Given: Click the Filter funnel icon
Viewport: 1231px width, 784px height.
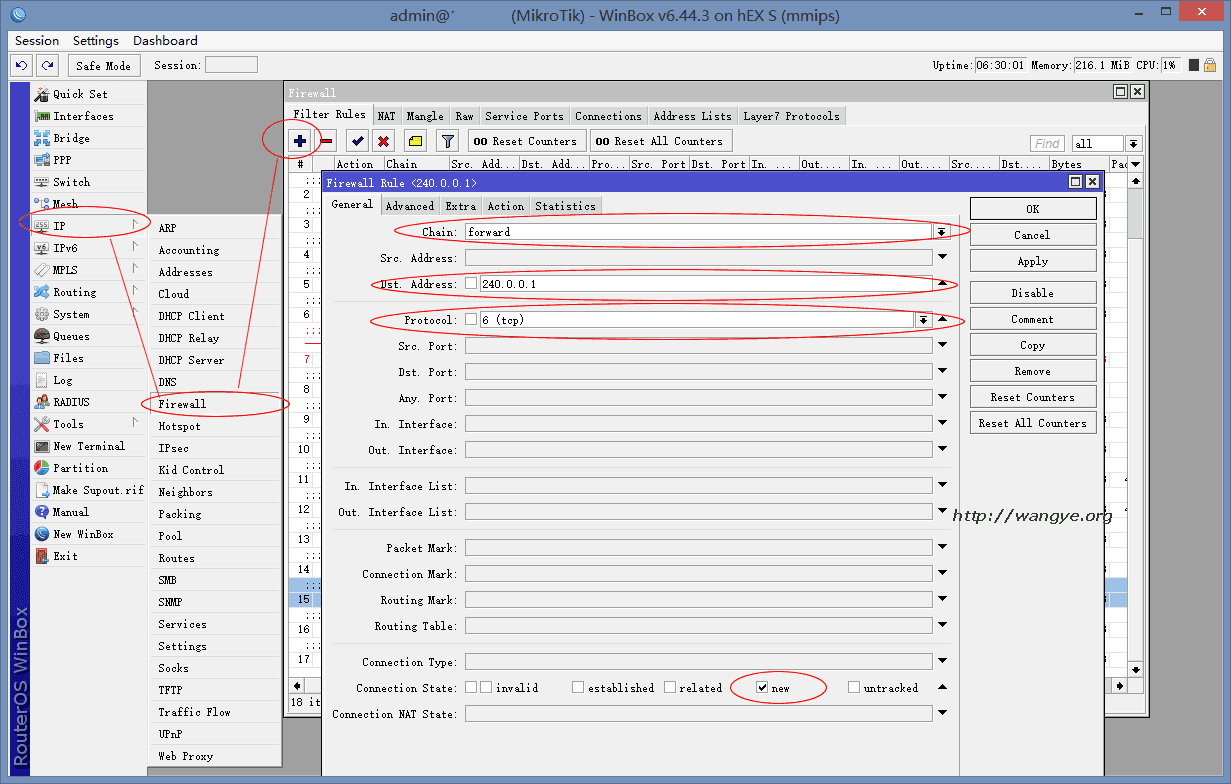Looking at the screenshot, I should pyautogui.click(x=448, y=141).
